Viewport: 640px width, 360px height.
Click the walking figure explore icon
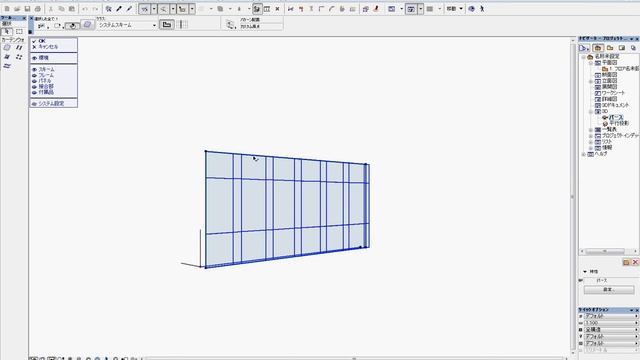pos(482,9)
